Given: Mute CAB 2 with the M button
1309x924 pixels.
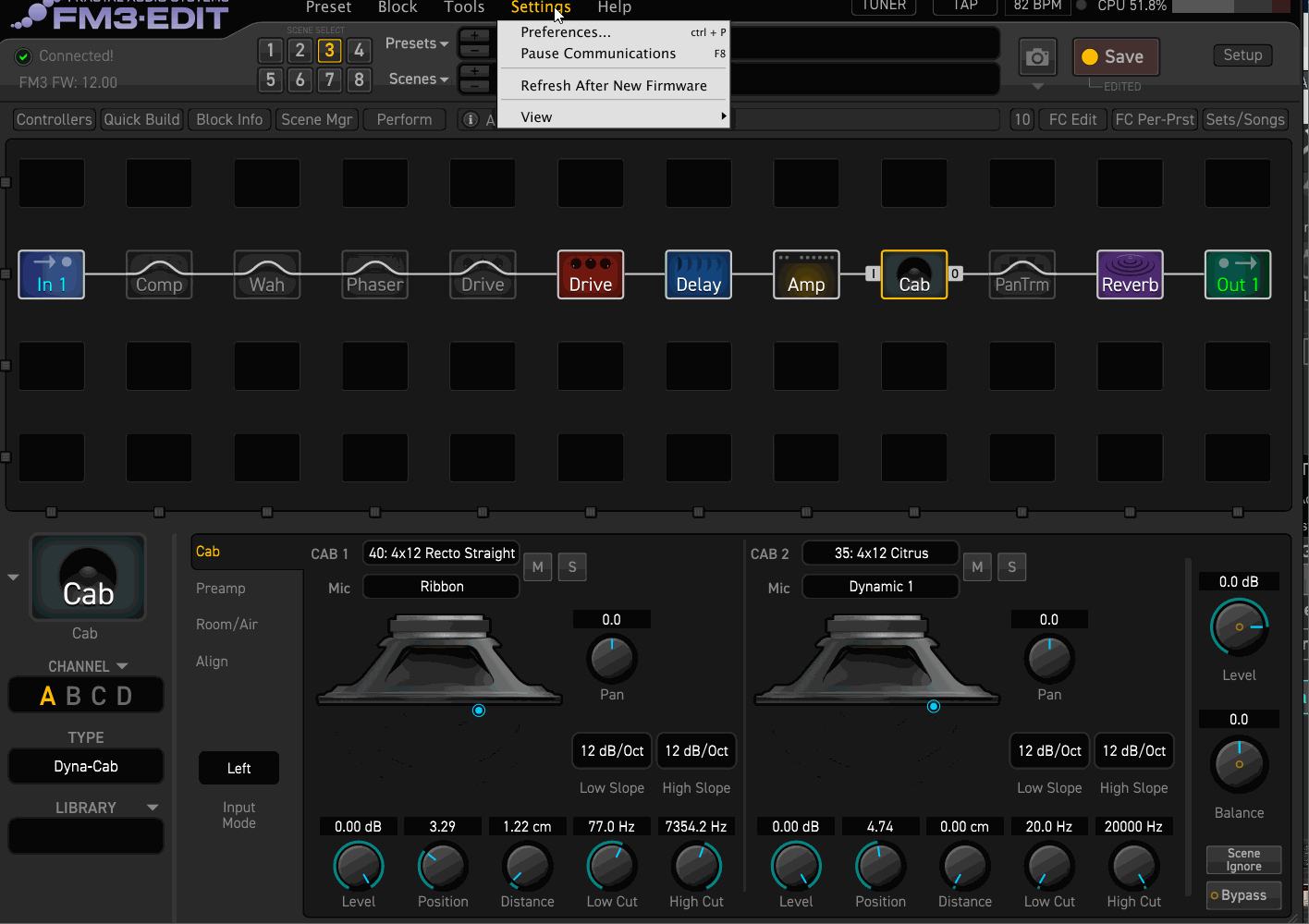Looking at the screenshot, I should (x=977, y=567).
